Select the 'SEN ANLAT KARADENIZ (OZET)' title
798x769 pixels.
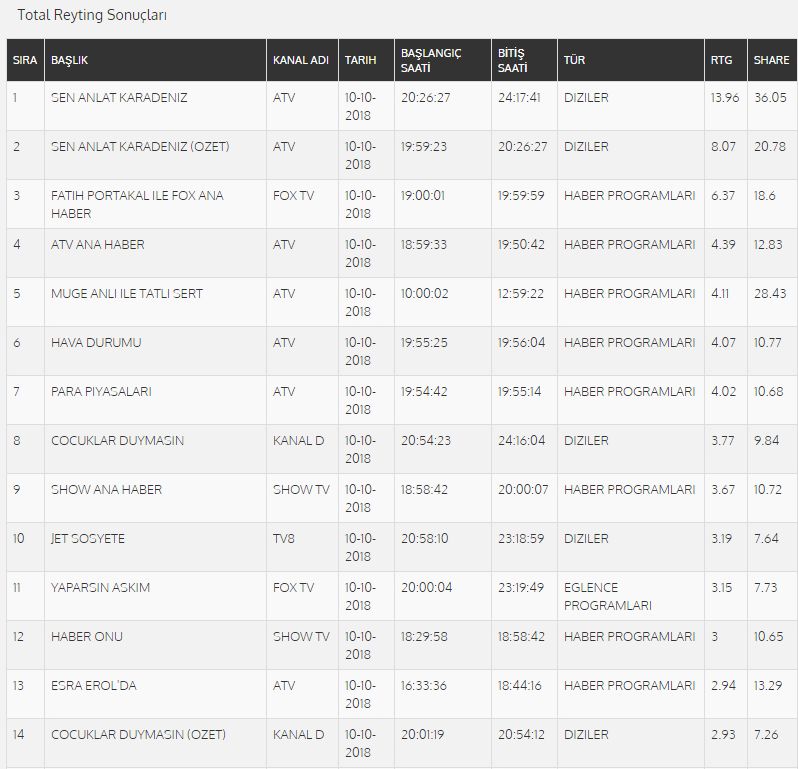tap(140, 147)
